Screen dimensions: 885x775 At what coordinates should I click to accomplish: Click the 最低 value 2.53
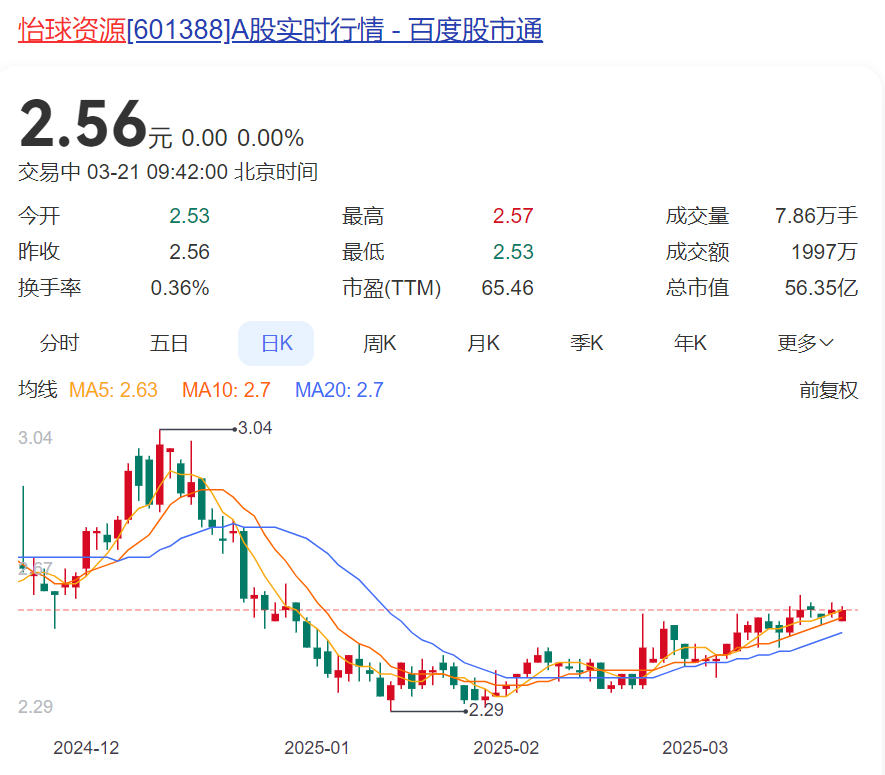[x=513, y=252]
